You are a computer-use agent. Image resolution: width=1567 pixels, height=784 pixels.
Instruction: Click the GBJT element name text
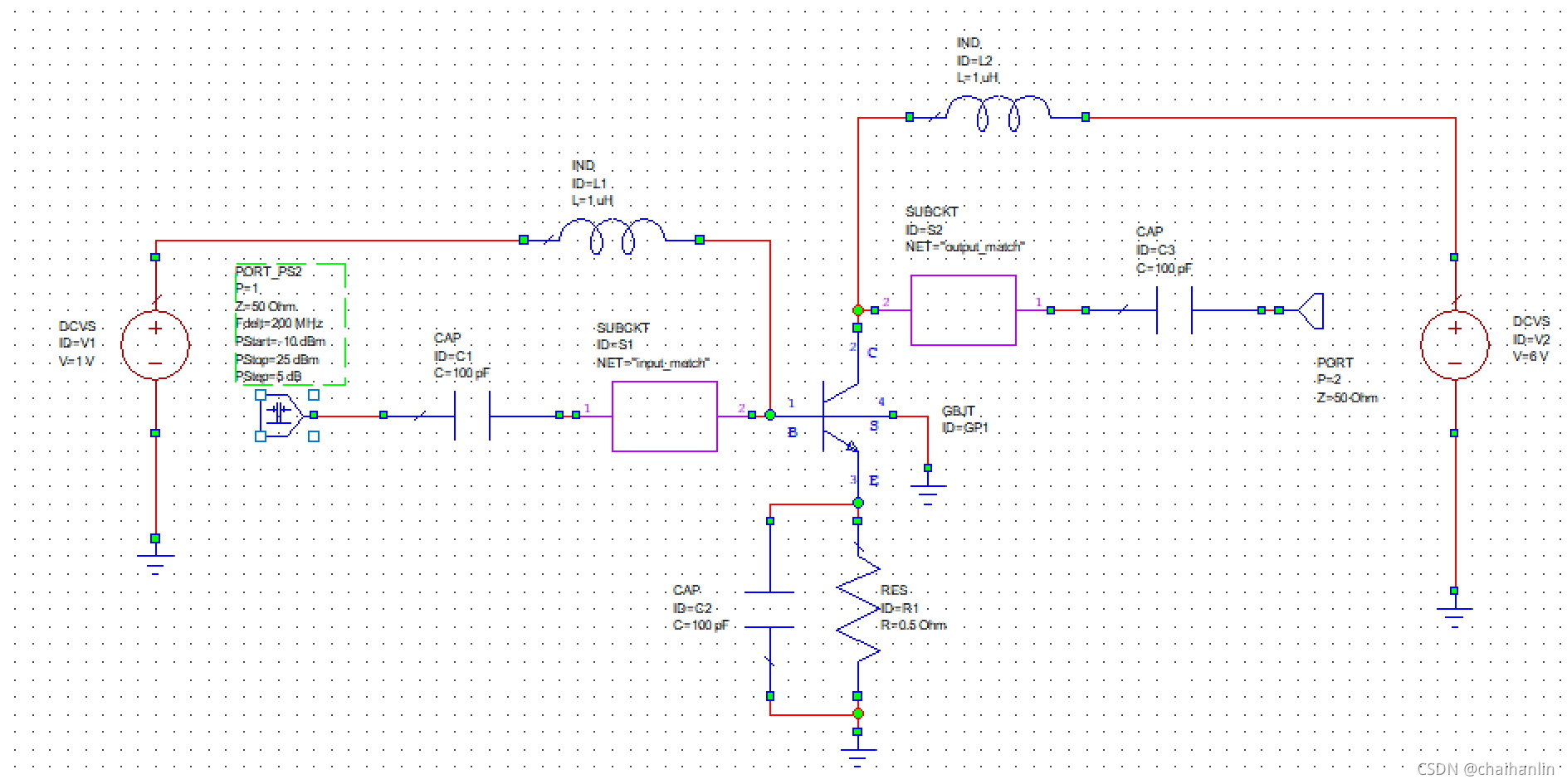point(958,411)
